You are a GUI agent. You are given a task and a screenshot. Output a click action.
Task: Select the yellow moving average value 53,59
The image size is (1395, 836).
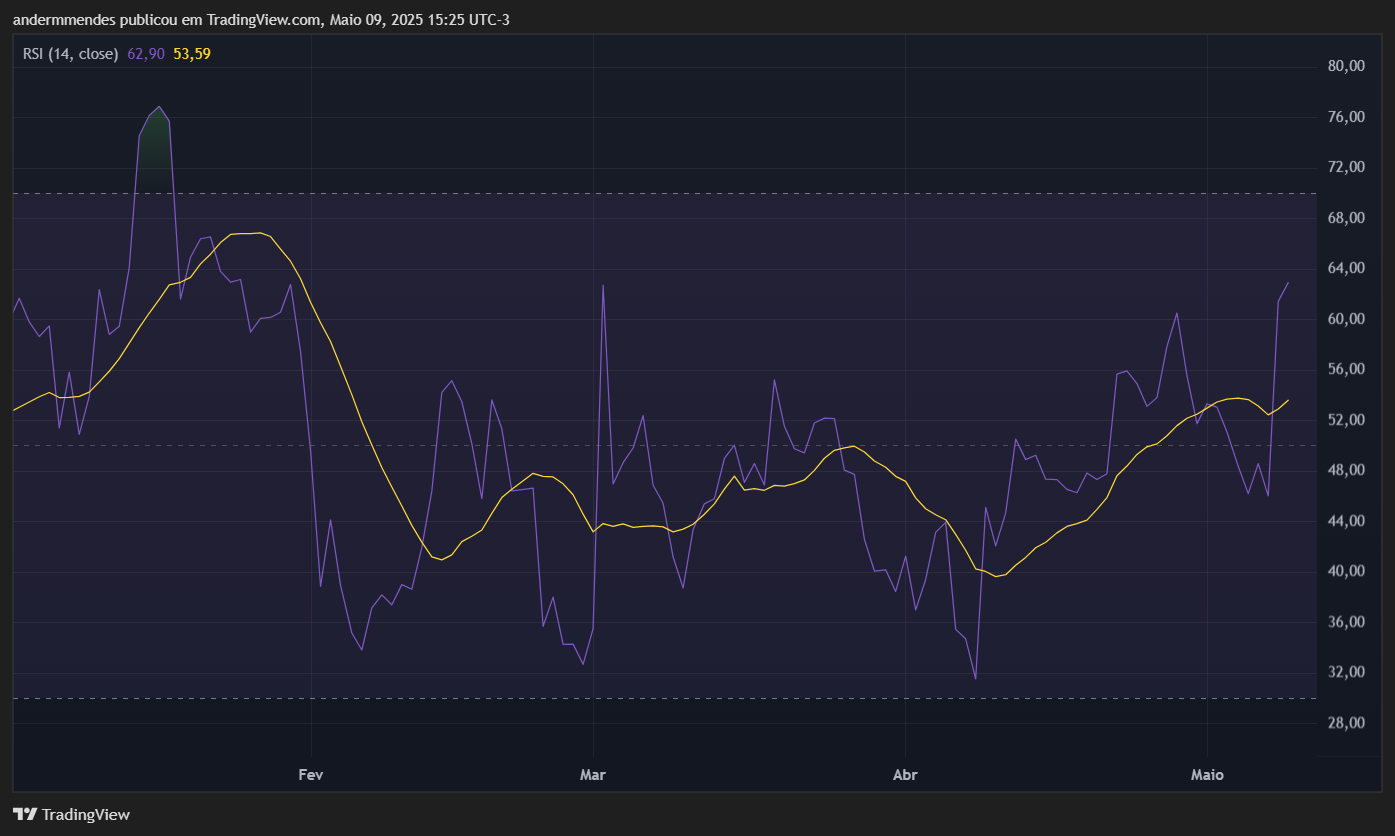point(192,54)
